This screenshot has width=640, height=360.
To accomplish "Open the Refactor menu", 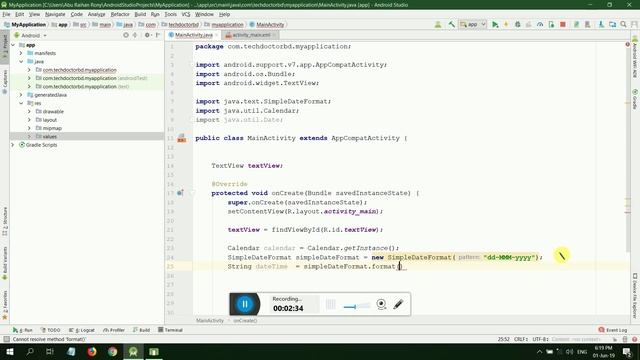I will (x=120, y=14).
